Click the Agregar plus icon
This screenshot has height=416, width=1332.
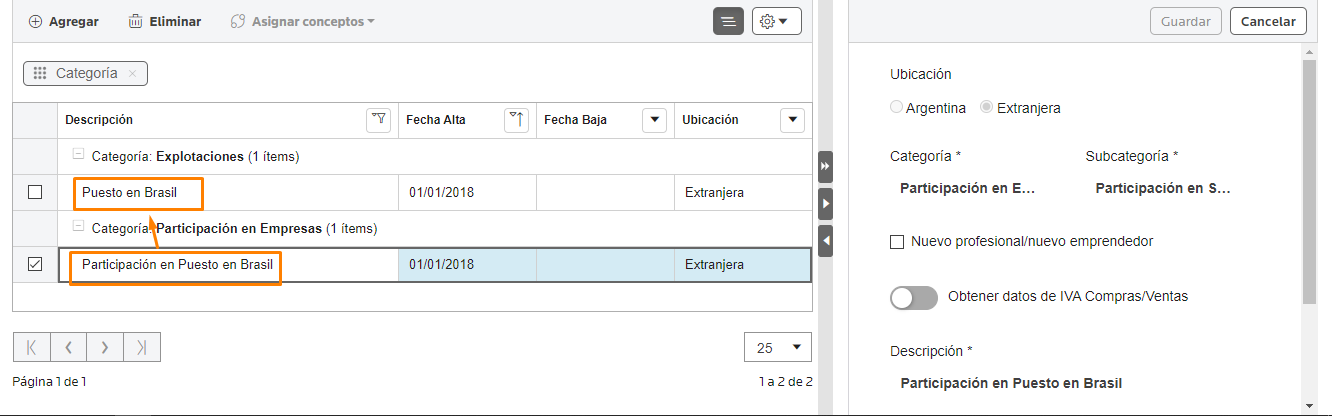click(35, 21)
